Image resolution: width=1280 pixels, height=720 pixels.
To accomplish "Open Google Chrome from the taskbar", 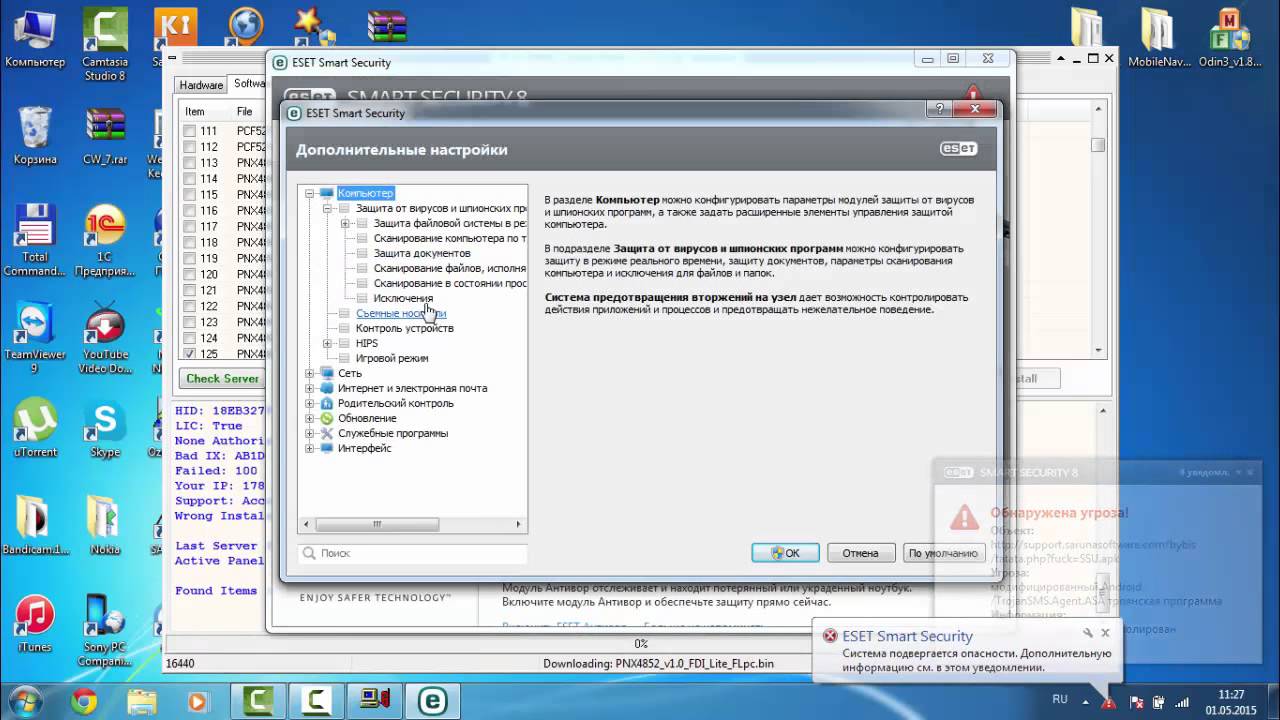I will point(84,702).
